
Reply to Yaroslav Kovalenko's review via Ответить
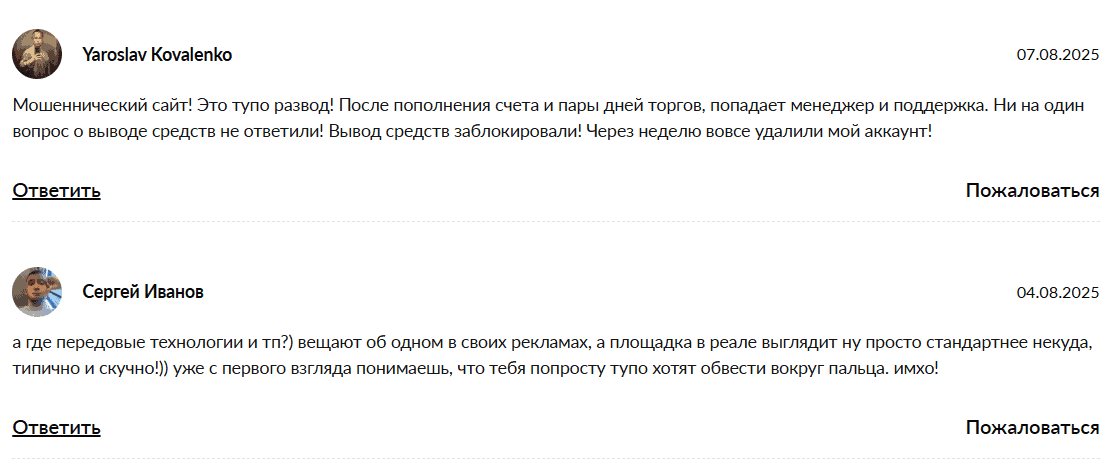point(56,190)
